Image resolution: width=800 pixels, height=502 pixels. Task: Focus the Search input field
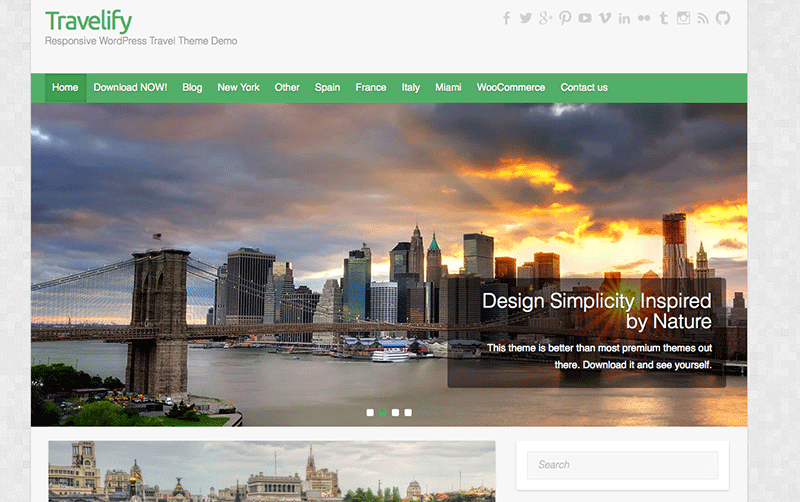pos(622,465)
